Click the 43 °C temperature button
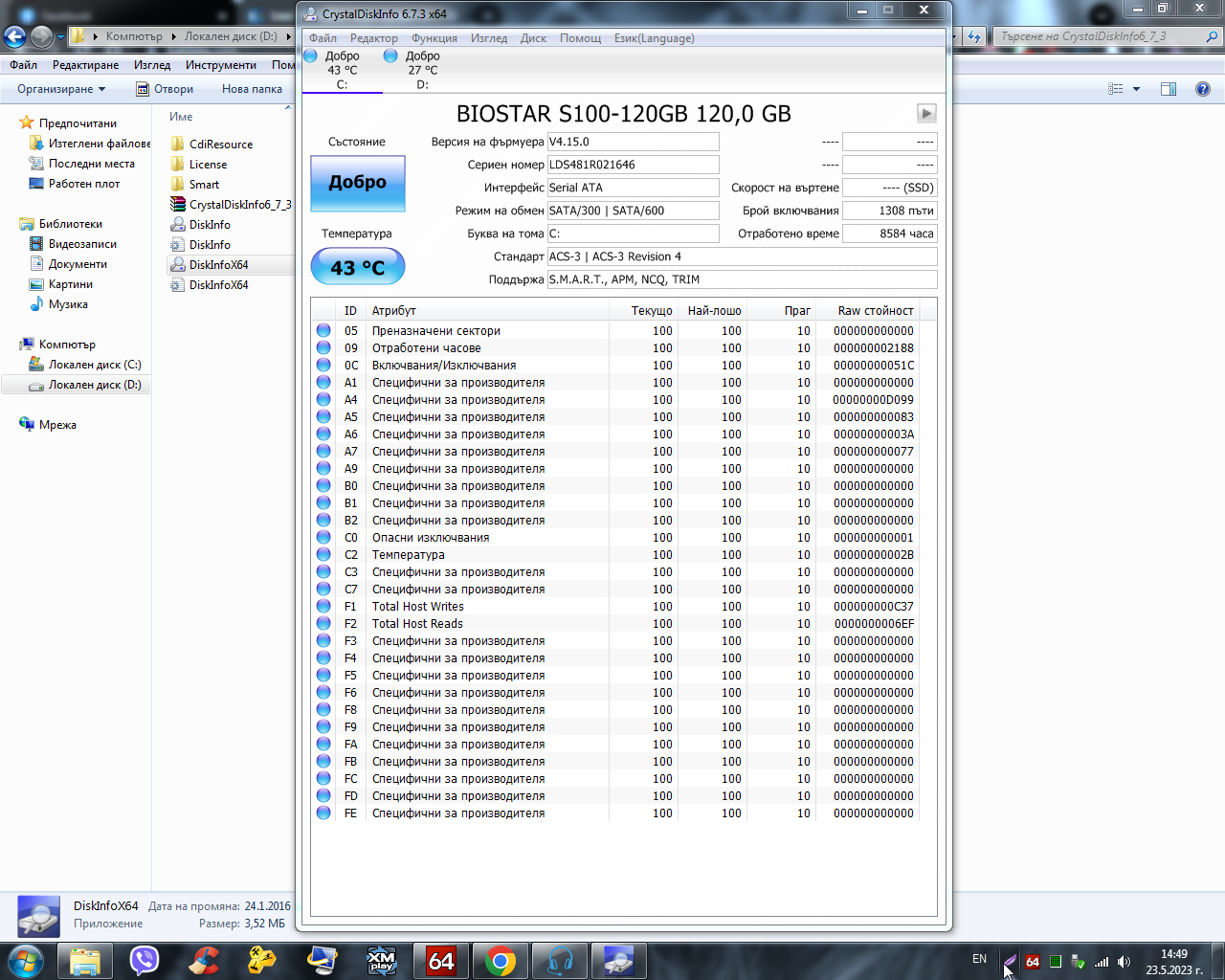Image resolution: width=1225 pixels, height=980 pixels. (357, 267)
